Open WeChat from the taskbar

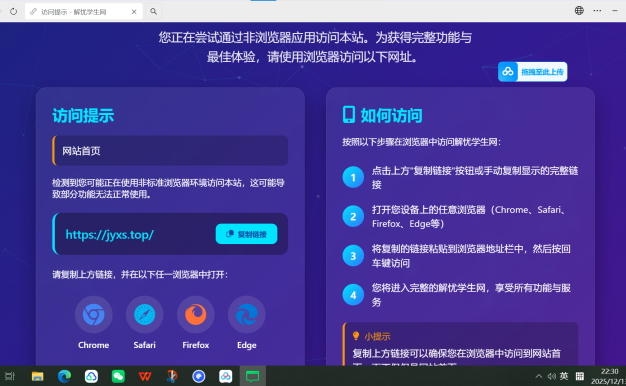(x=118, y=376)
